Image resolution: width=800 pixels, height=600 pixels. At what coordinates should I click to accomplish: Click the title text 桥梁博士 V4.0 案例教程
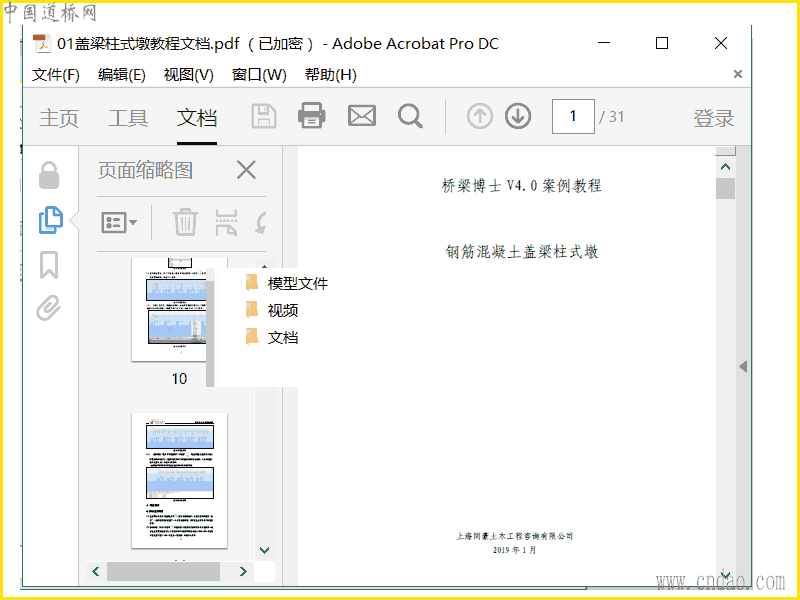[521, 185]
